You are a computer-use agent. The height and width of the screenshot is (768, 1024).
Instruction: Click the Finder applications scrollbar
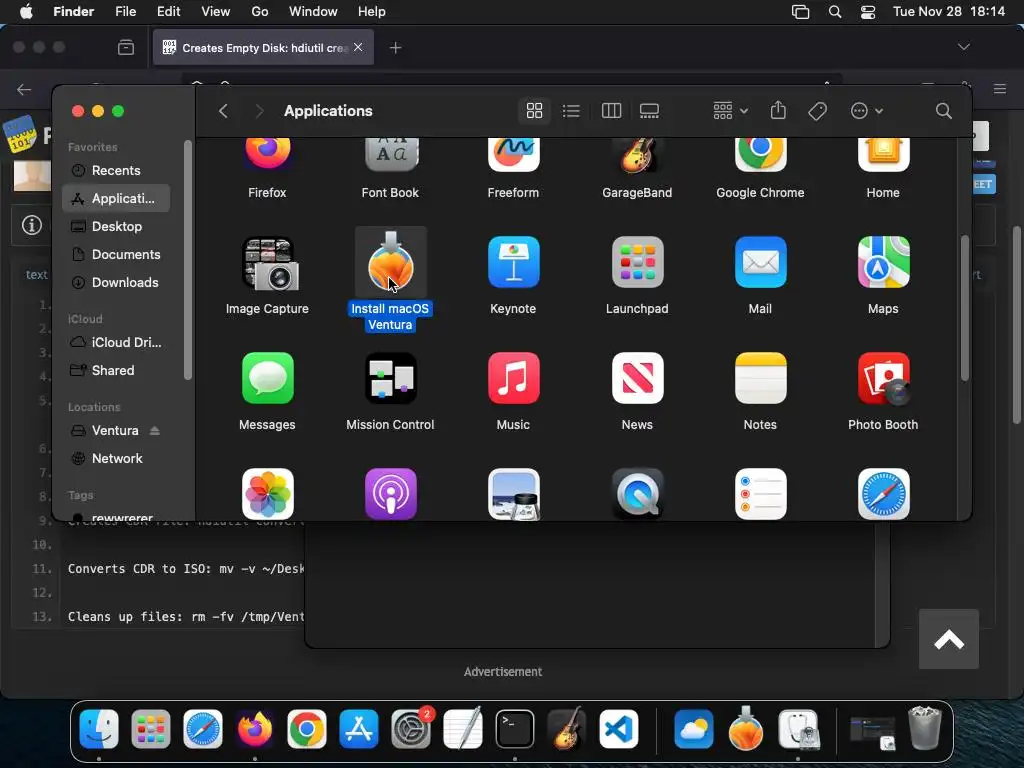(x=965, y=308)
